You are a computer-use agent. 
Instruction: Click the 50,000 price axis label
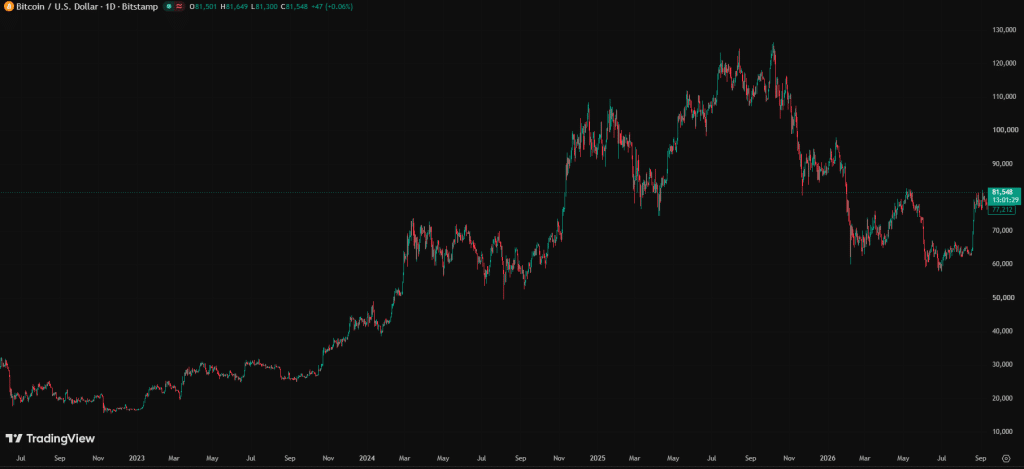[1004, 298]
